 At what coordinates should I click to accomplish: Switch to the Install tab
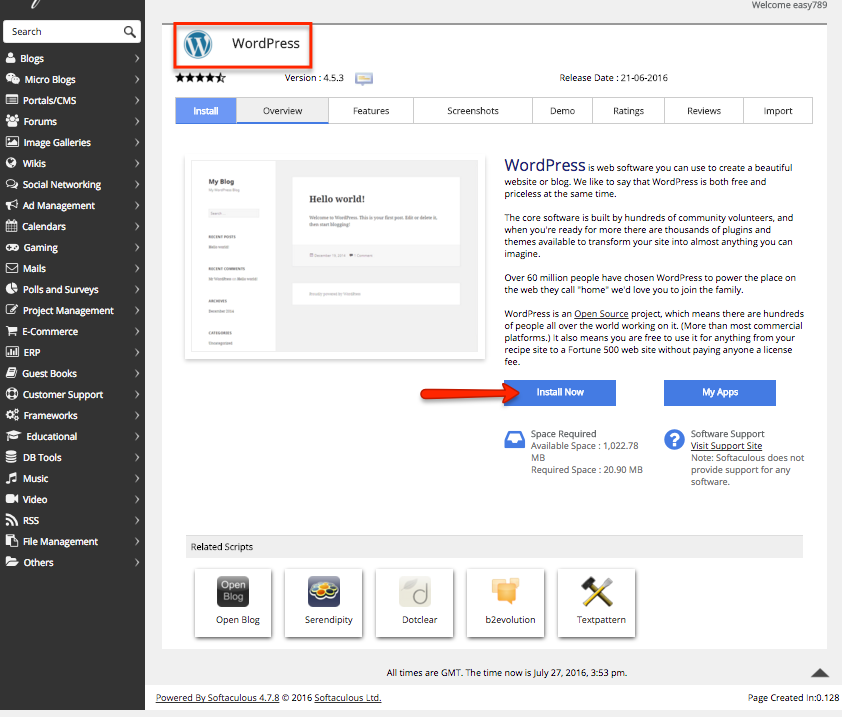206,111
